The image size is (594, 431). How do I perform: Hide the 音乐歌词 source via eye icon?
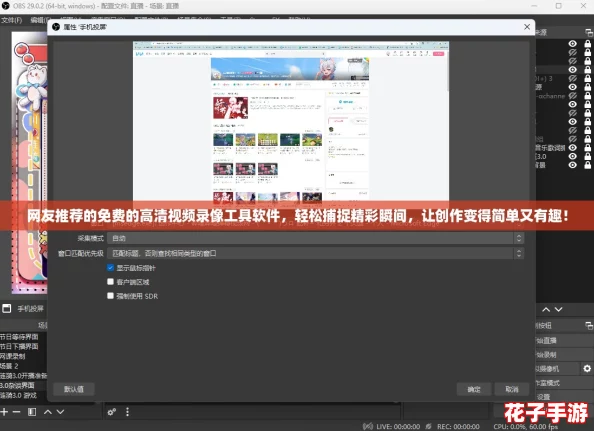[572, 148]
